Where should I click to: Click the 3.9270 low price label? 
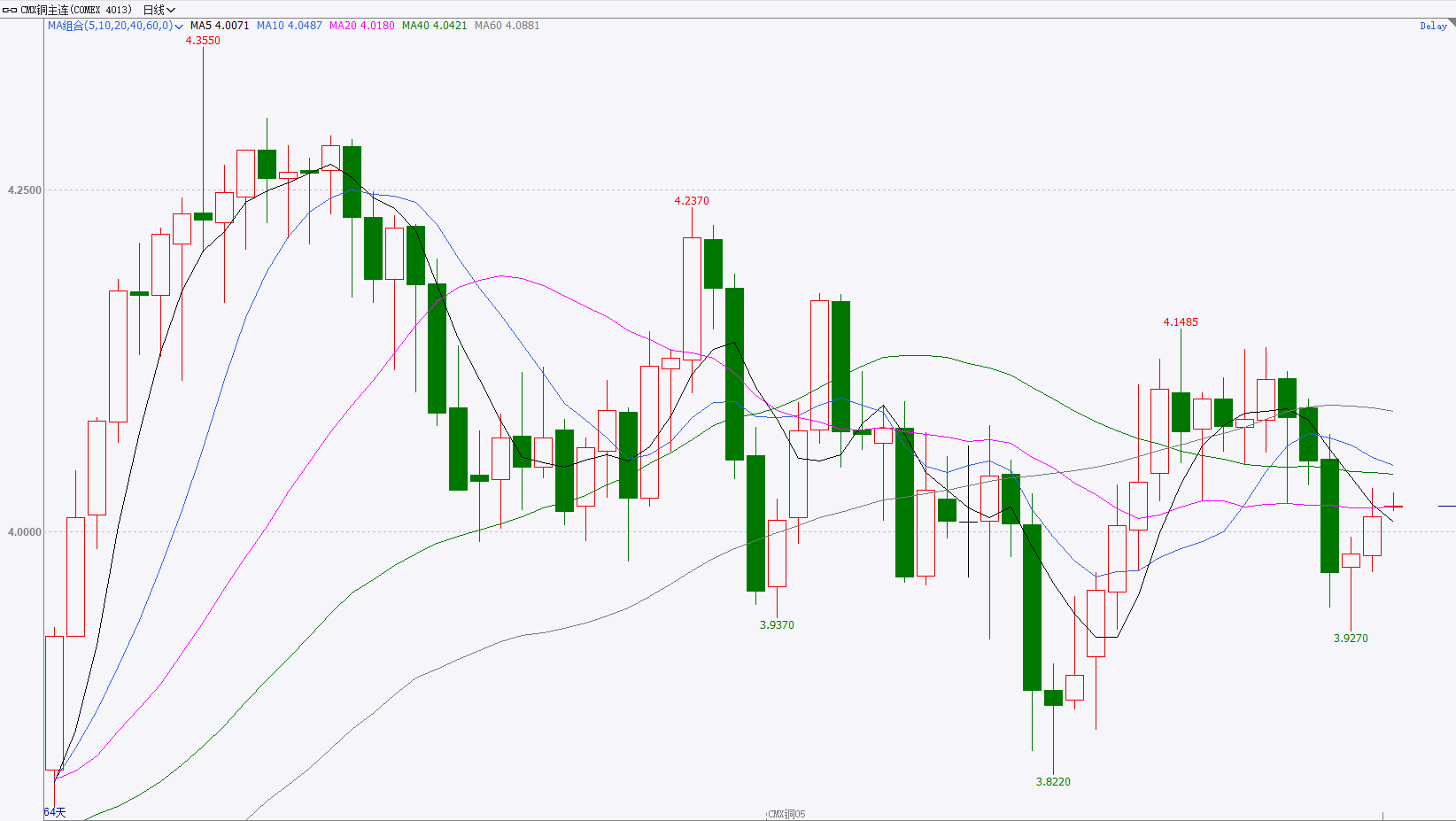tap(1351, 639)
